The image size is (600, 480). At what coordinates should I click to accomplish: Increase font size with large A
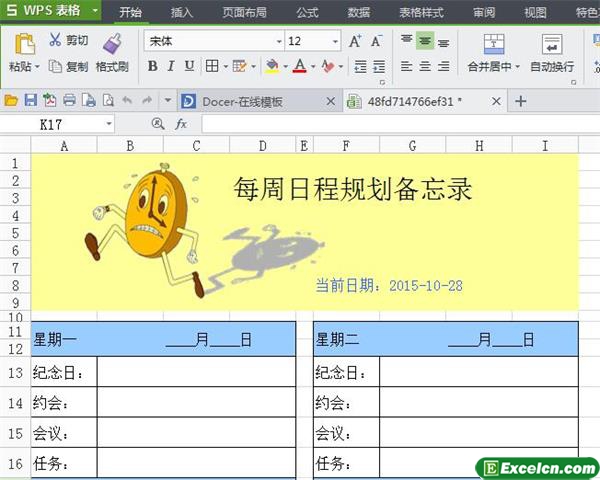click(355, 41)
